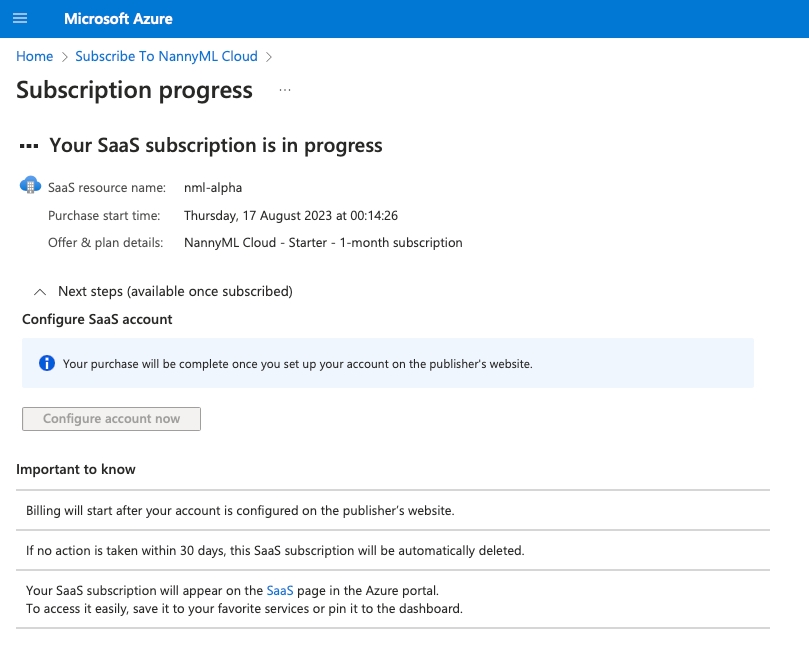This screenshot has width=809, height=650.
Task: Click the Microsoft Azure header title
Action: 118,19
